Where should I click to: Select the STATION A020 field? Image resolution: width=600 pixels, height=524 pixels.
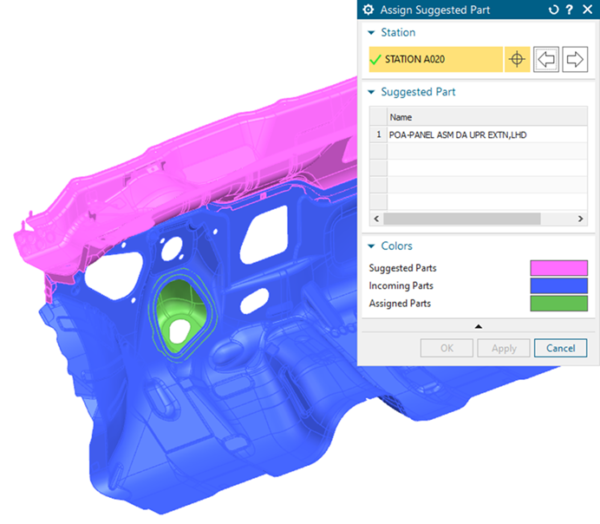[435, 59]
